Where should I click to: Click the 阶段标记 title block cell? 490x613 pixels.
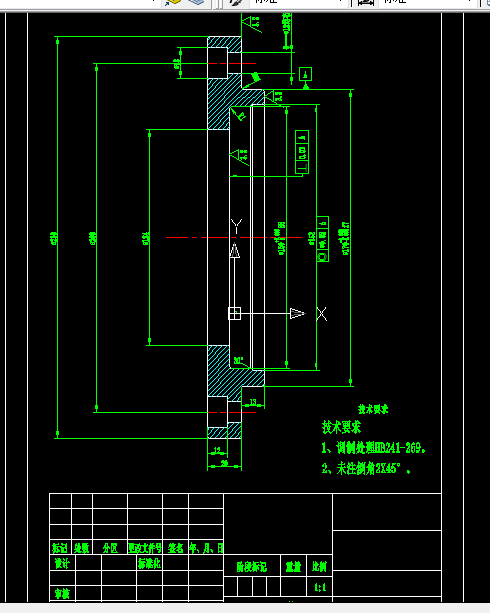[252, 566]
